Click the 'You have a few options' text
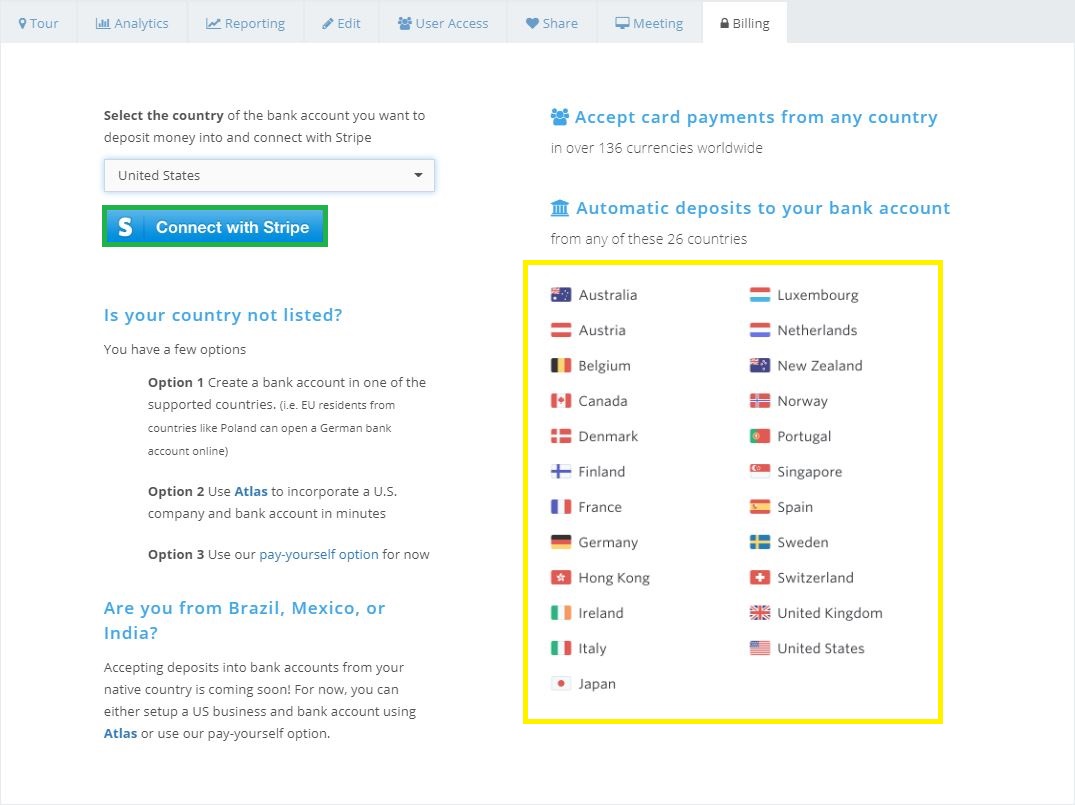This screenshot has height=805, width=1075. (x=175, y=350)
